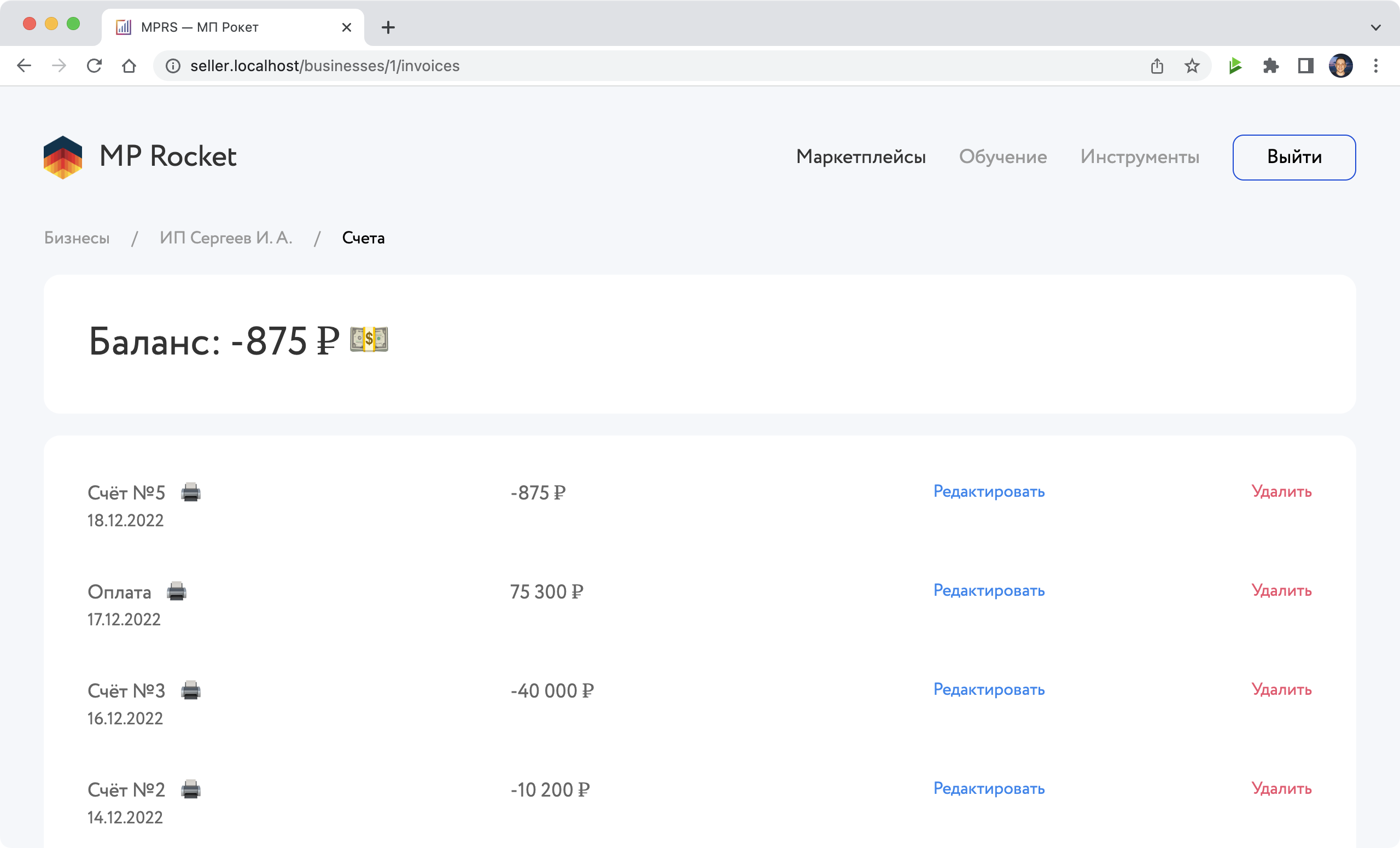
Task: Go to Обучение section
Action: click(x=1002, y=157)
